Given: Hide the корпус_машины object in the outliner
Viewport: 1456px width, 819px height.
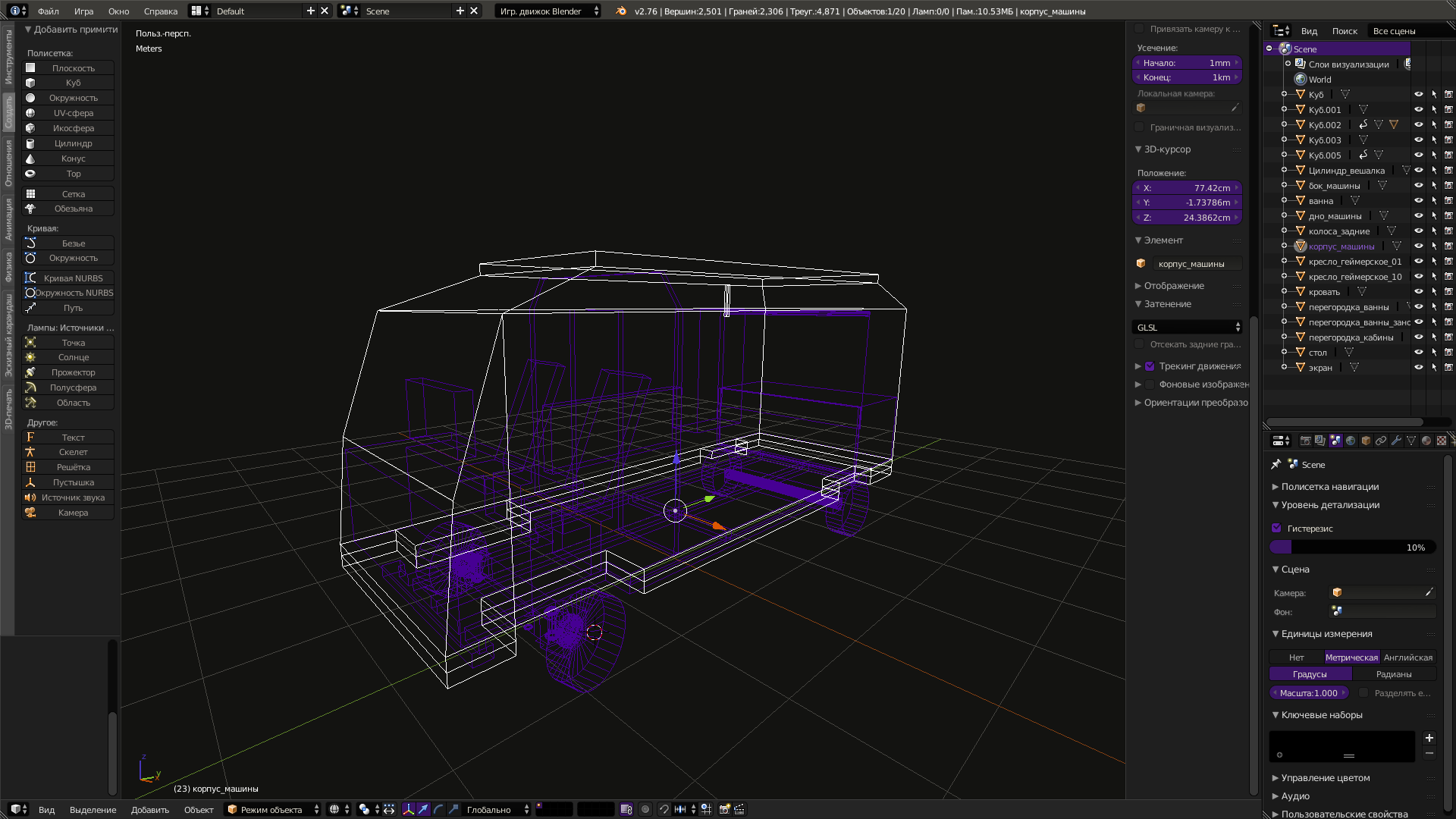Looking at the screenshot, I should [x=1419, y=246].
